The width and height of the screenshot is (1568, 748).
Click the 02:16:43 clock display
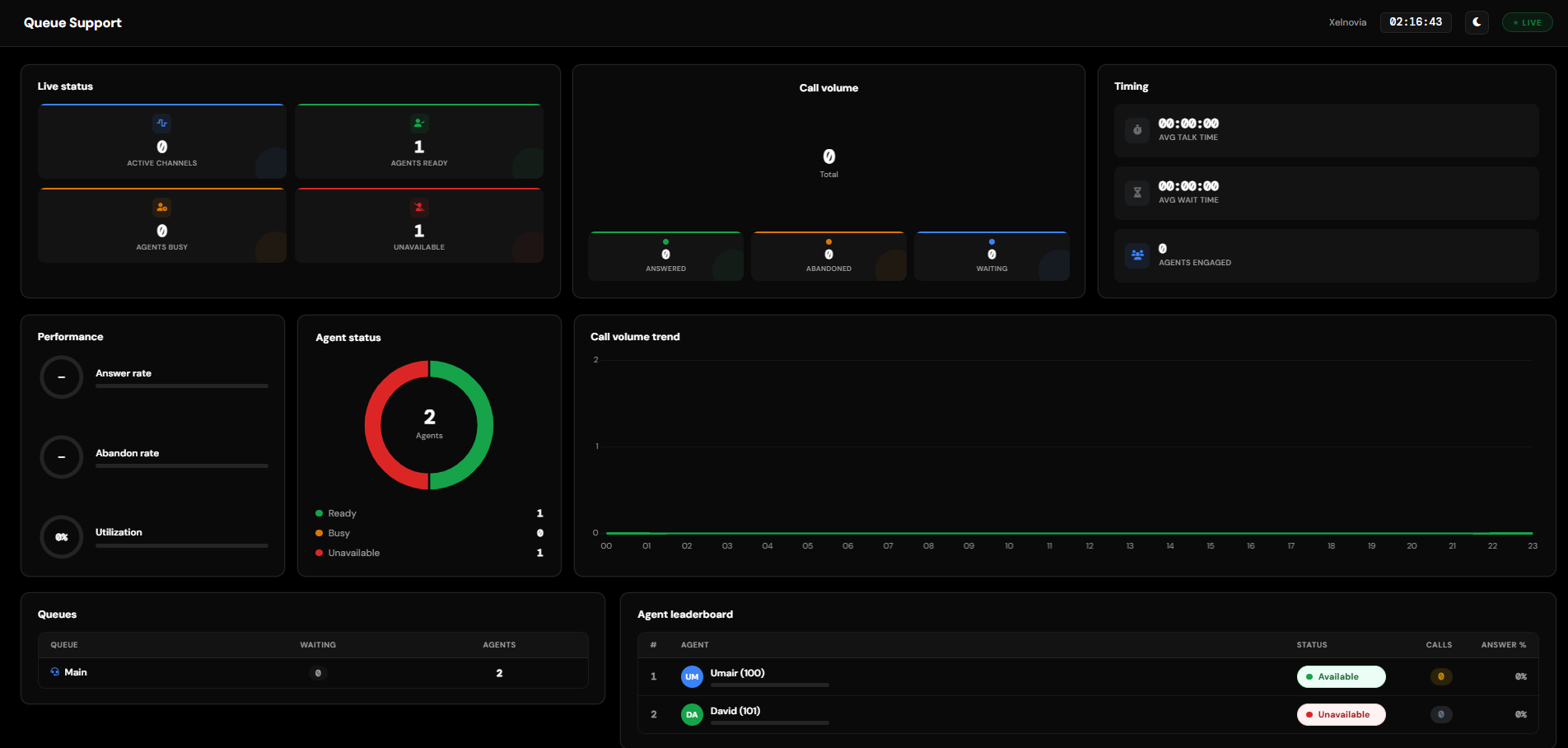pyautogui.click(x=1416, y=22)
